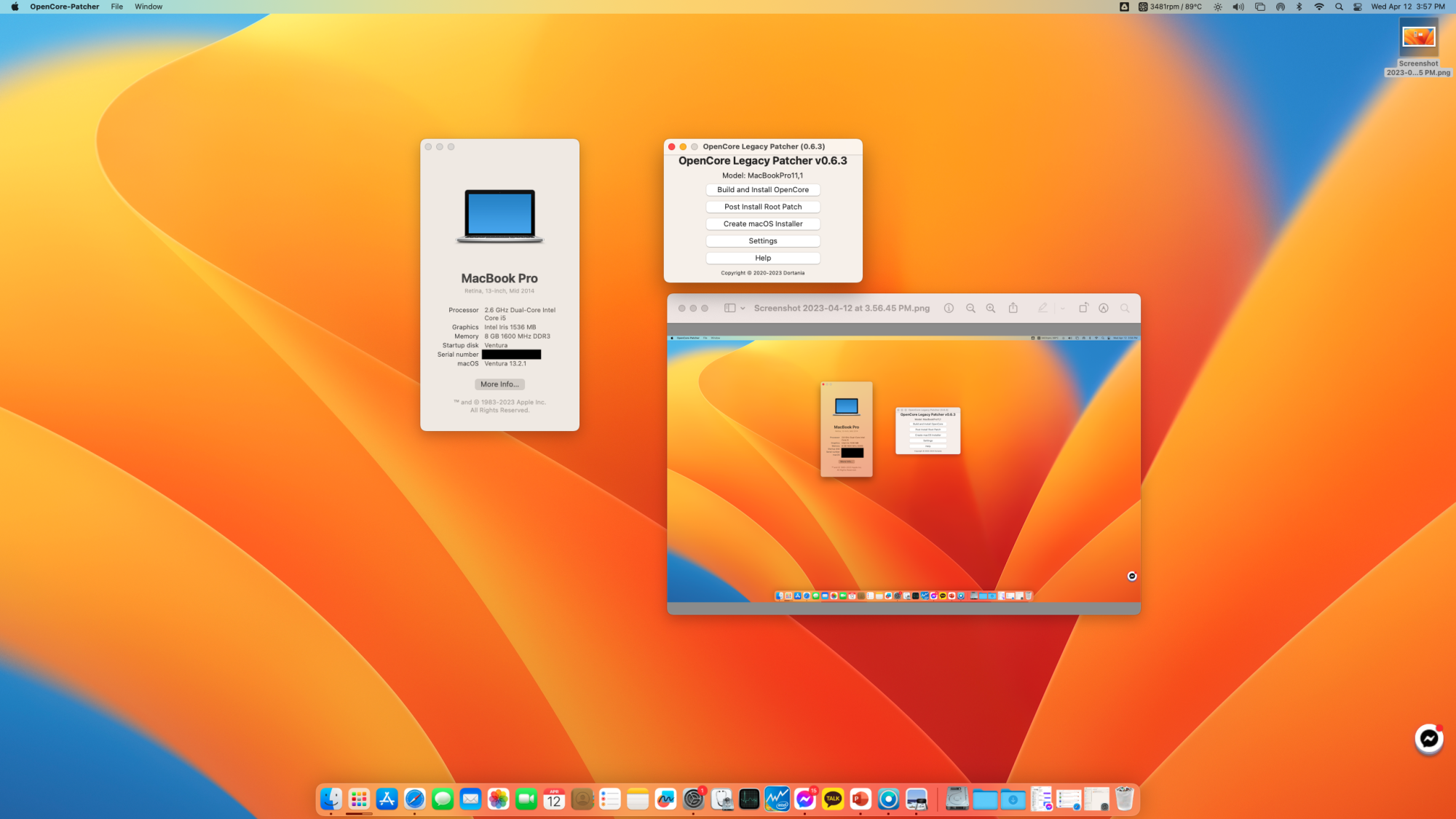Launch Safari from the Dock
Image resolution: width=1456 pixels, height=819 pixels.
click(x=415, y=799)
